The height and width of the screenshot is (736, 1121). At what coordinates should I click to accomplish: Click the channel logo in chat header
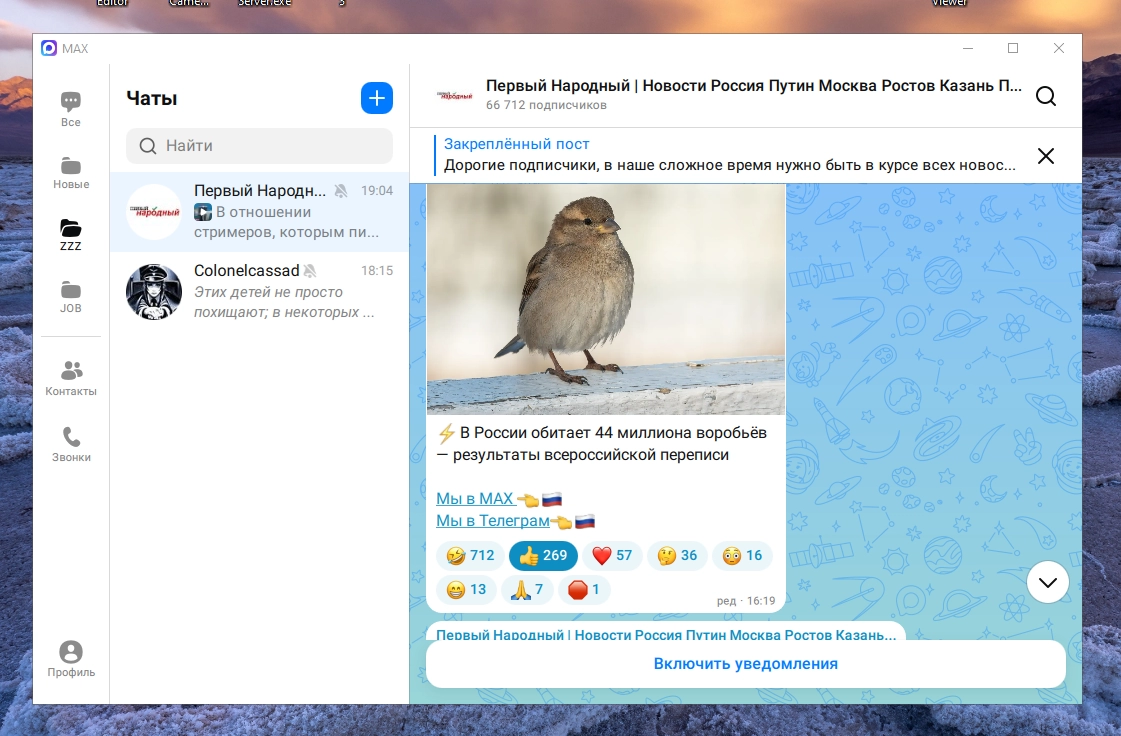[455, 95]
